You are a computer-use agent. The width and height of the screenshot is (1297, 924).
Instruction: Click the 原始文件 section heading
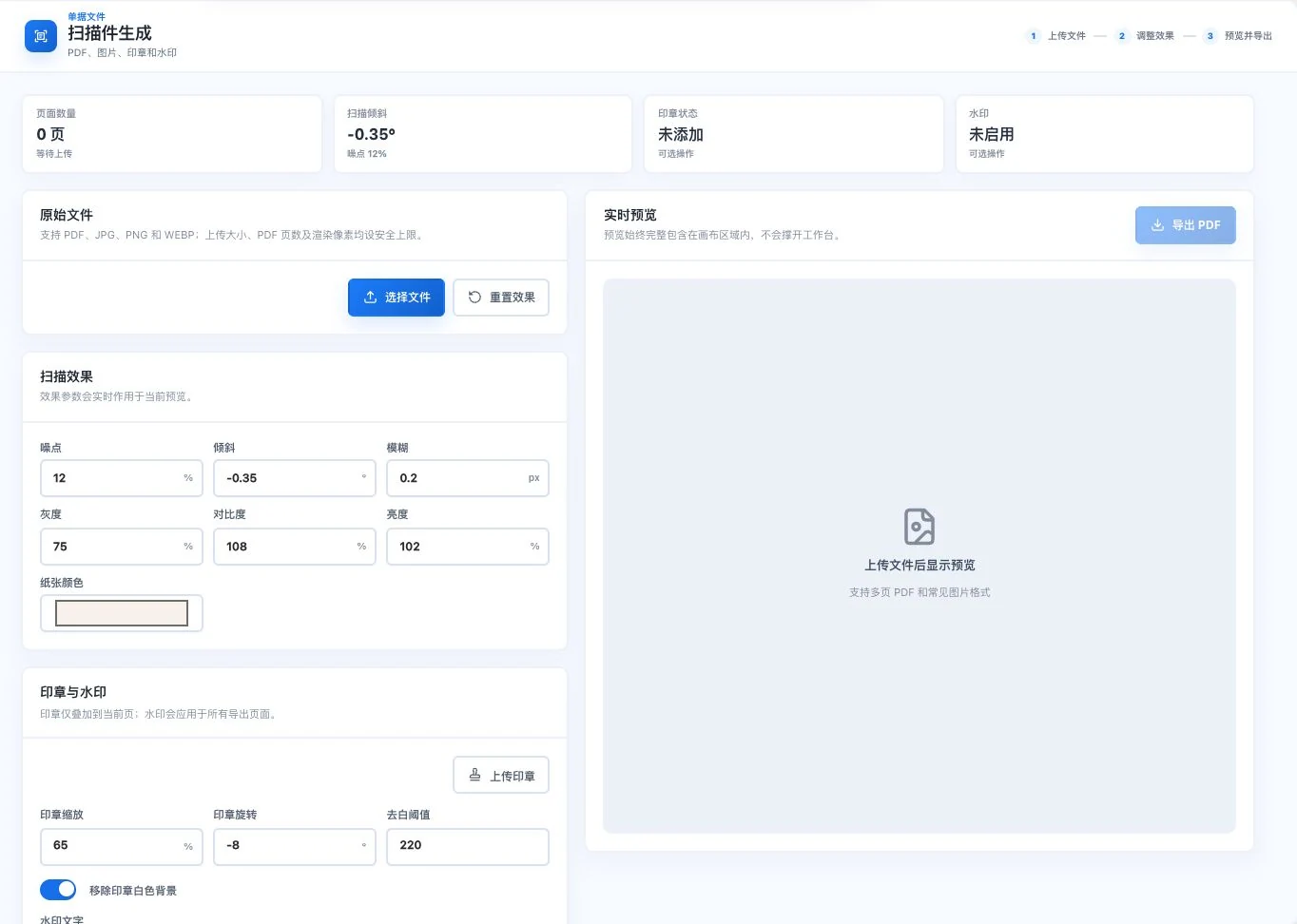(67, 215)
